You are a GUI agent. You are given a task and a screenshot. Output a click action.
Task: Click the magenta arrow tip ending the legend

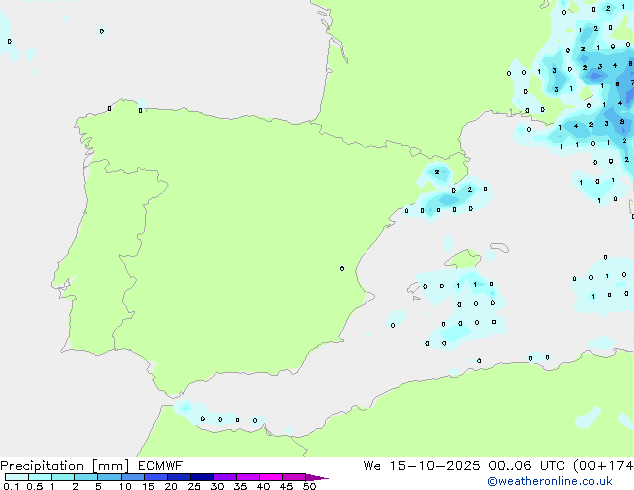click(323, 478)
